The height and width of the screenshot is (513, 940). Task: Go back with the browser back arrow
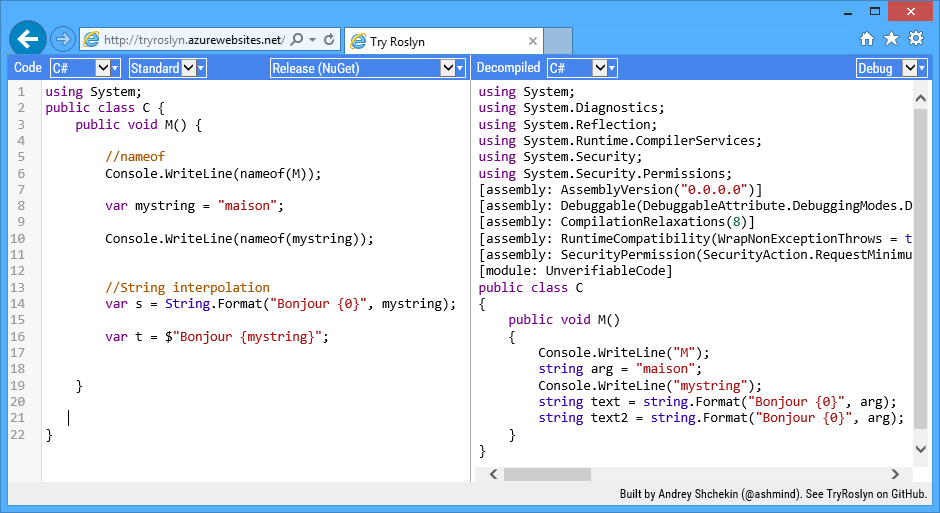pyautogui.click(x=28, y=40)
